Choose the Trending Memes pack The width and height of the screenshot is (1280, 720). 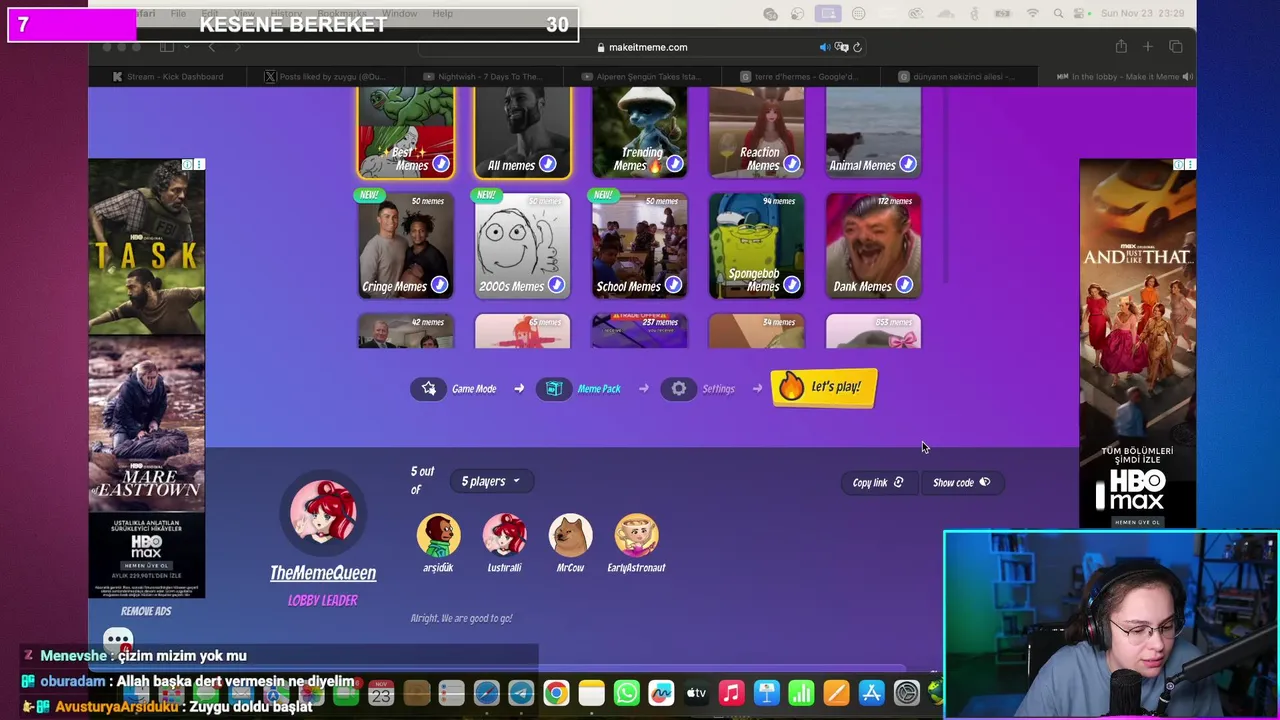(x=639, y=132)
